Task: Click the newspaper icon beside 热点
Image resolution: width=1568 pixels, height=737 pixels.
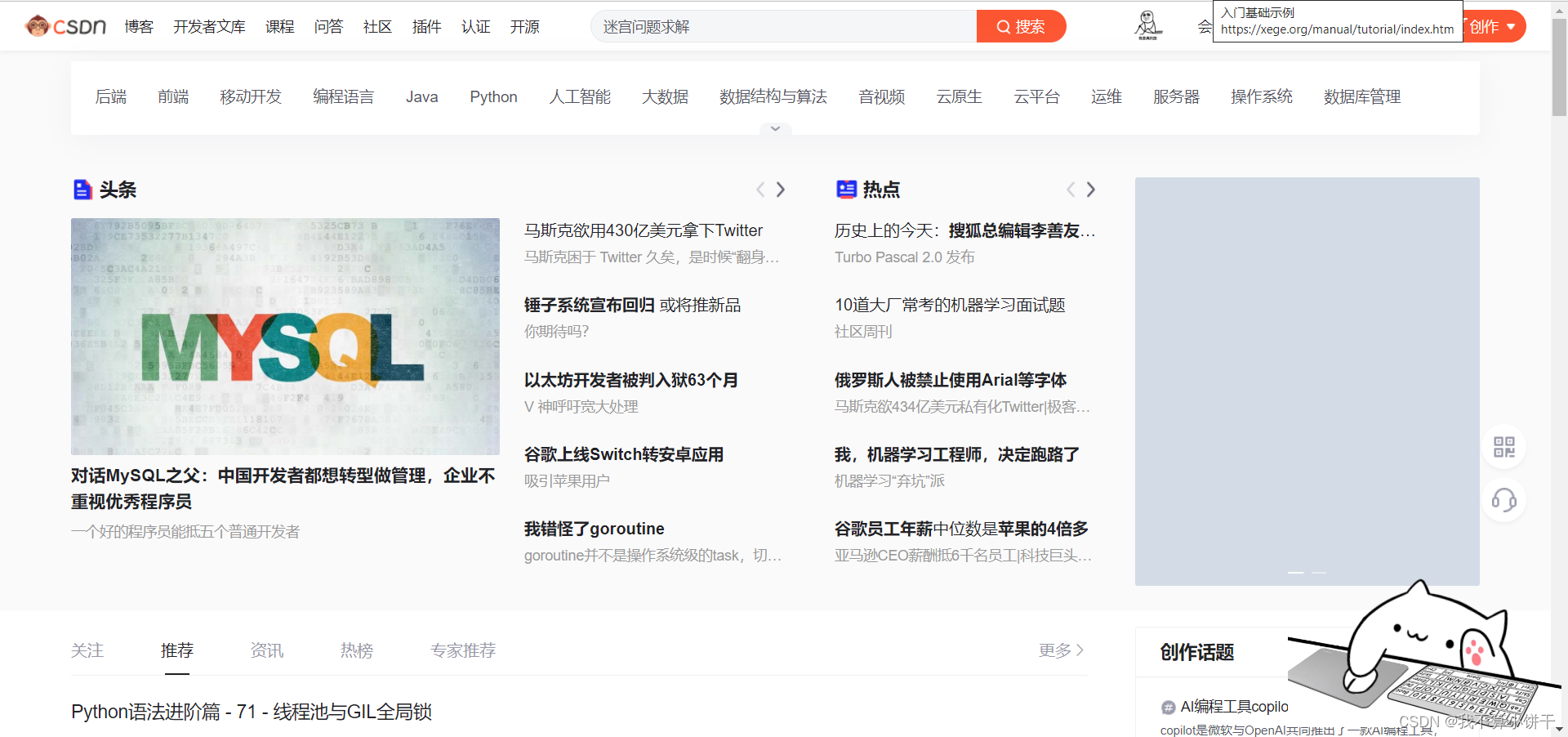Action: 845,189
